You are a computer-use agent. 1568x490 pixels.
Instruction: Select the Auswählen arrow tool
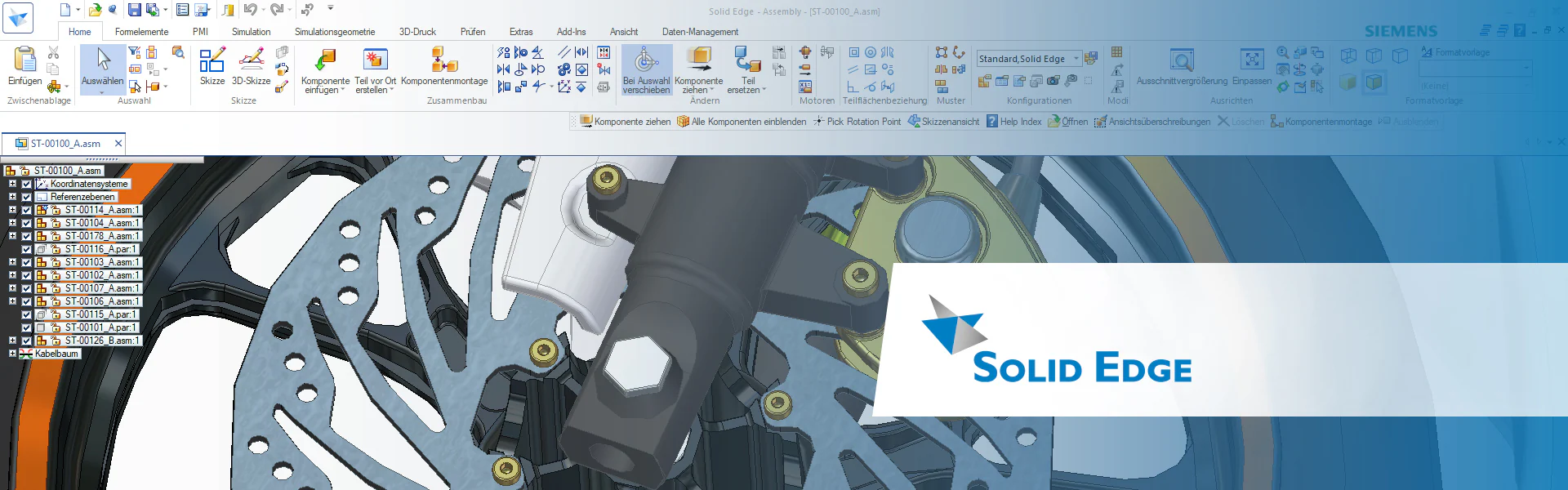click(x=103, y=60)
